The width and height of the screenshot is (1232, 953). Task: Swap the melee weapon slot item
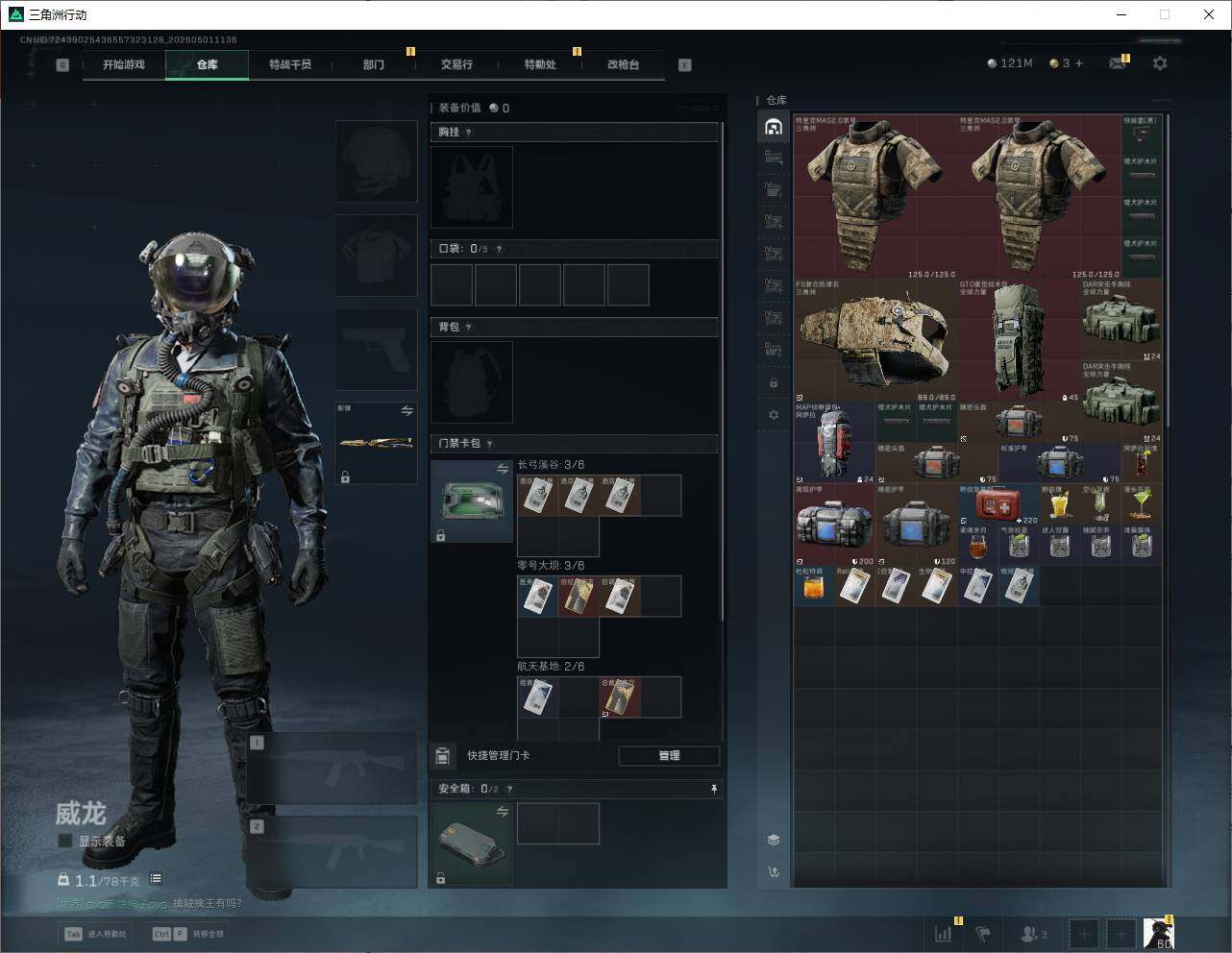coord(407,411)
